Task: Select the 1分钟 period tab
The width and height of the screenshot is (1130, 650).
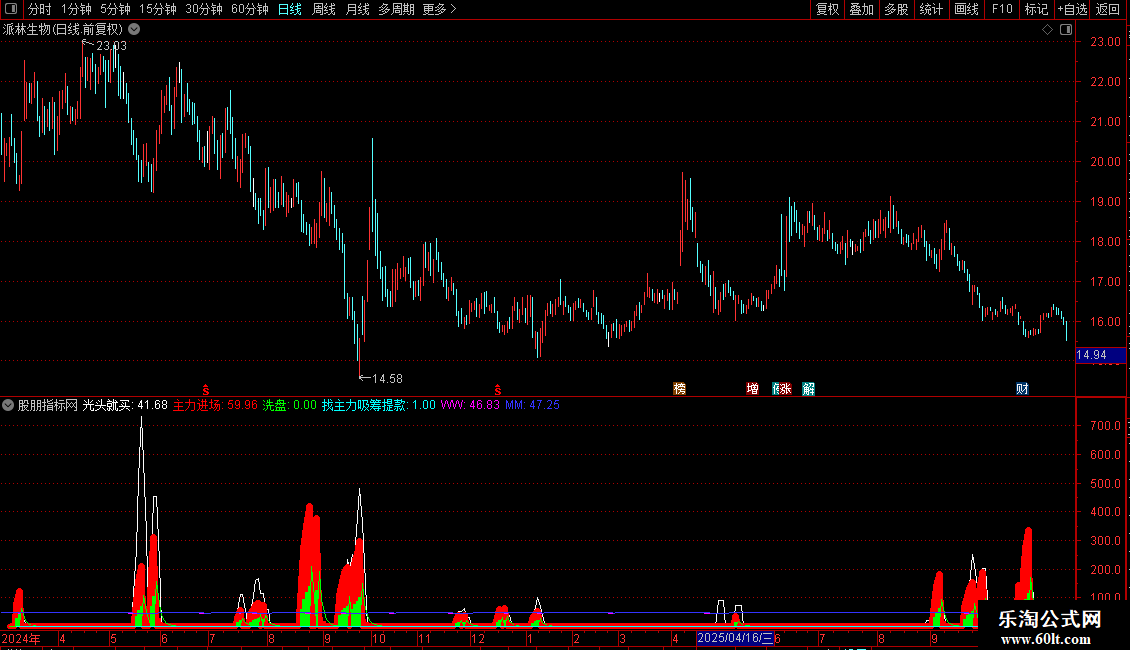Action: tap(76, 9)
